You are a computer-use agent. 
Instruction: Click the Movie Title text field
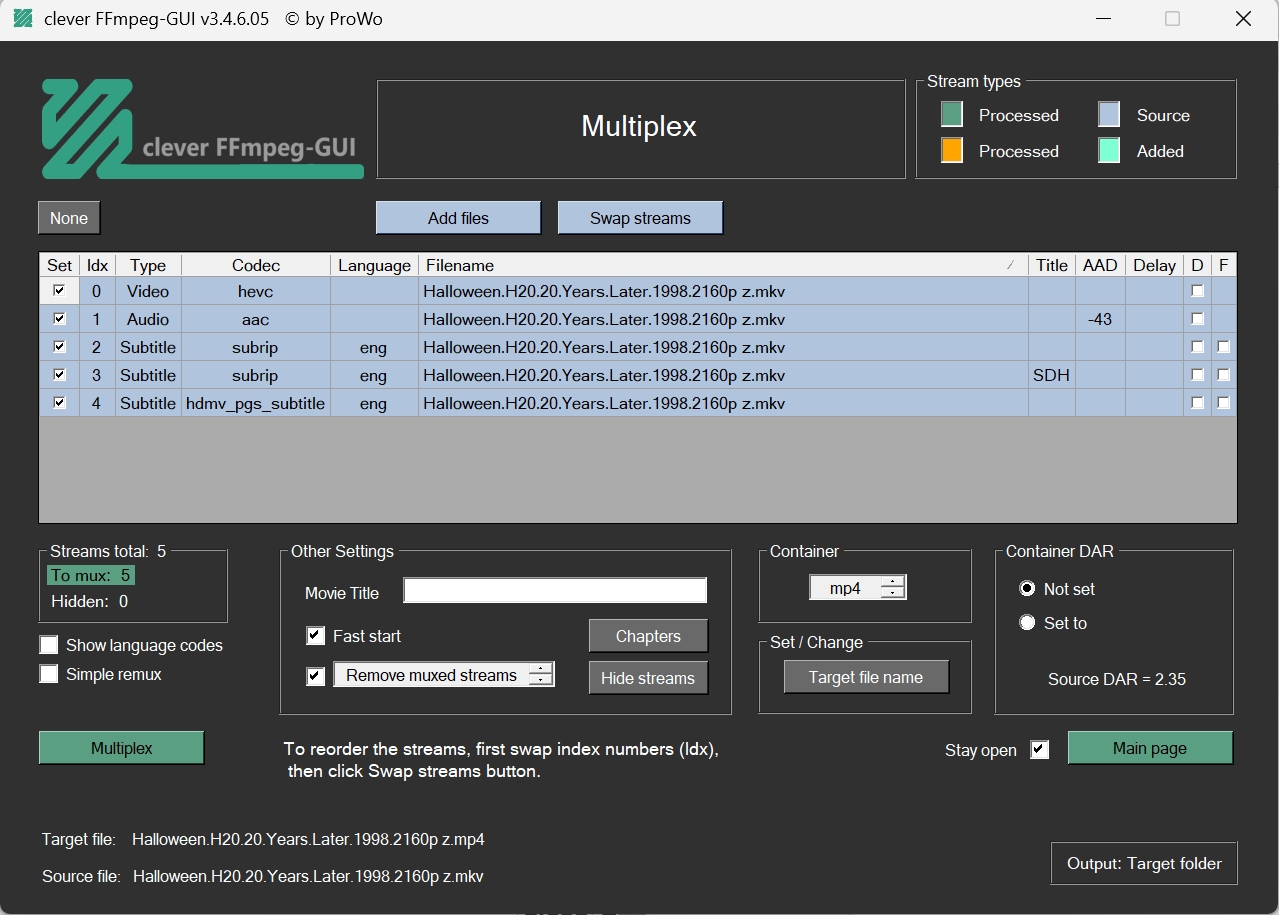point(554,591)
